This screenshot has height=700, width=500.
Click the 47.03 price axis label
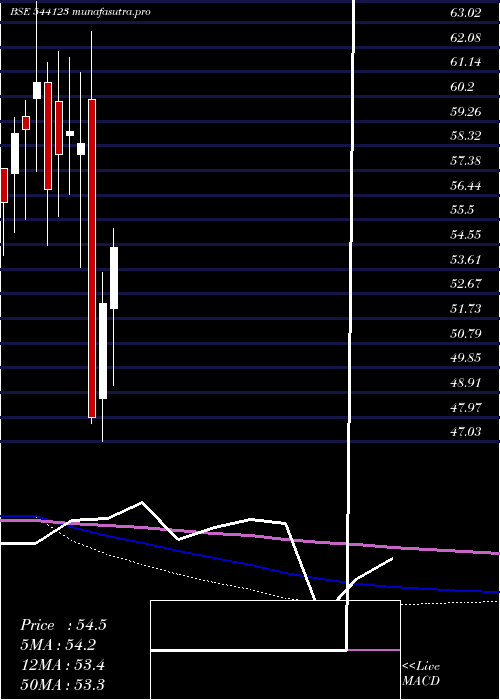(466, 431)
